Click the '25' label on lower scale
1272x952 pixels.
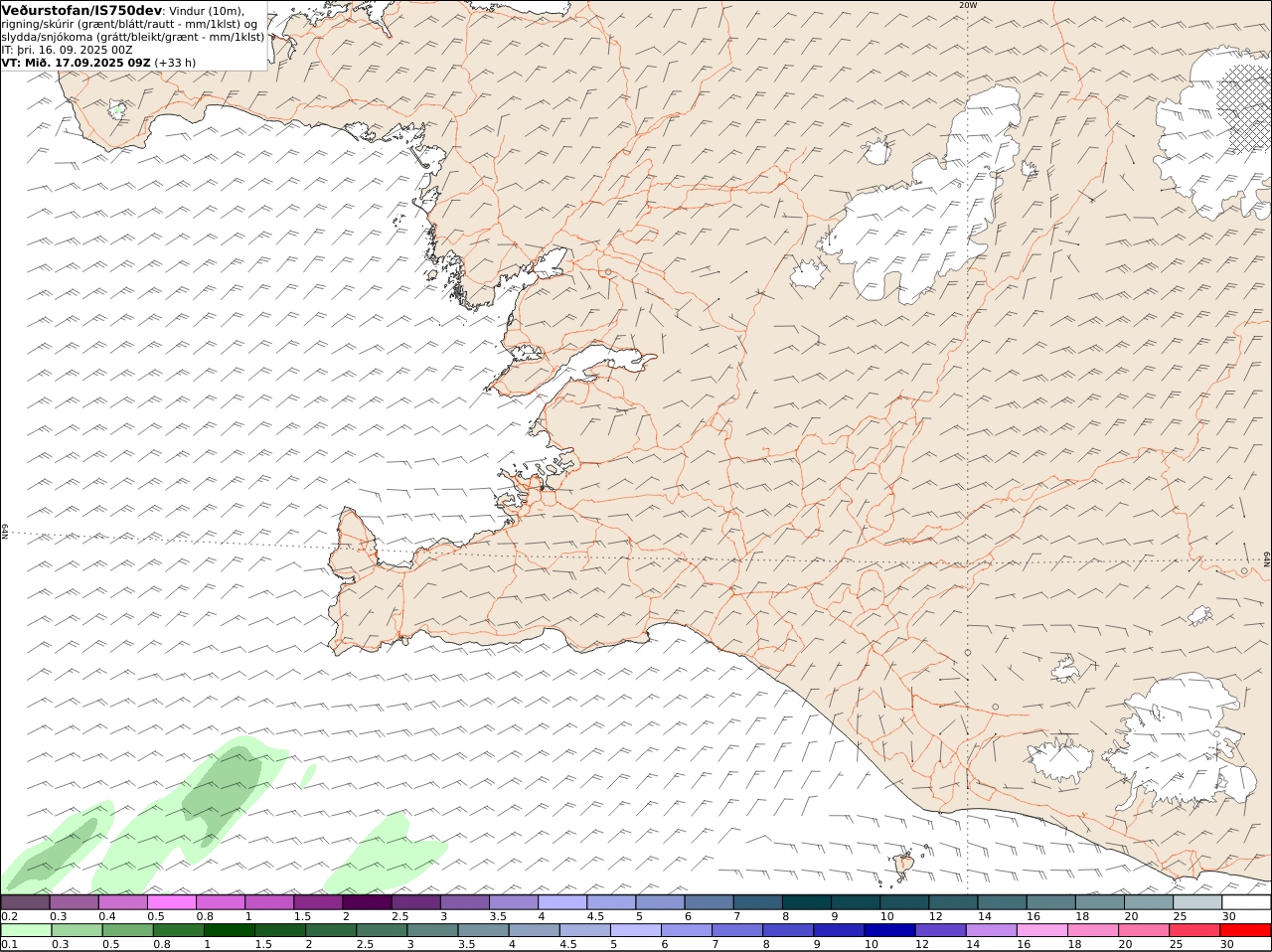point(1177,944)
